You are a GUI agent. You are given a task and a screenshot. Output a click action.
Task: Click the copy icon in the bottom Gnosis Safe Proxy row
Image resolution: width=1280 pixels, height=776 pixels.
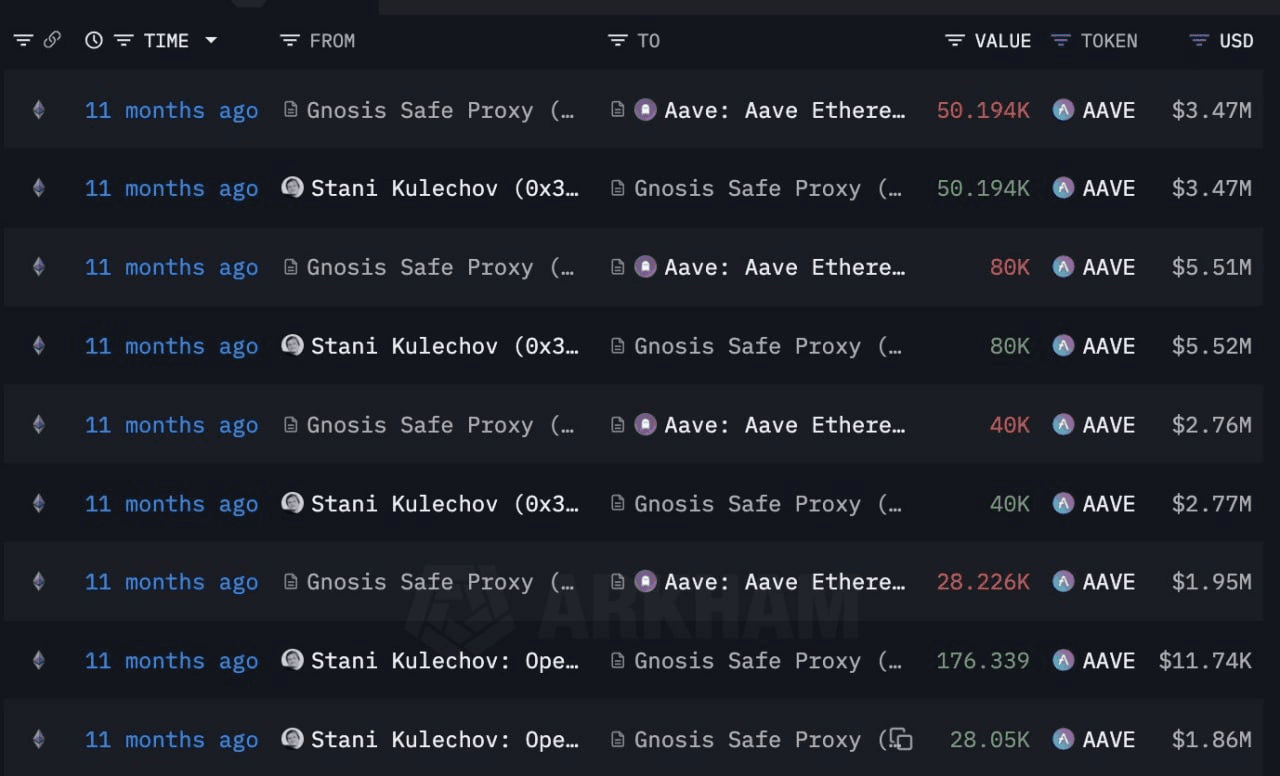click(x=901, y=739)
